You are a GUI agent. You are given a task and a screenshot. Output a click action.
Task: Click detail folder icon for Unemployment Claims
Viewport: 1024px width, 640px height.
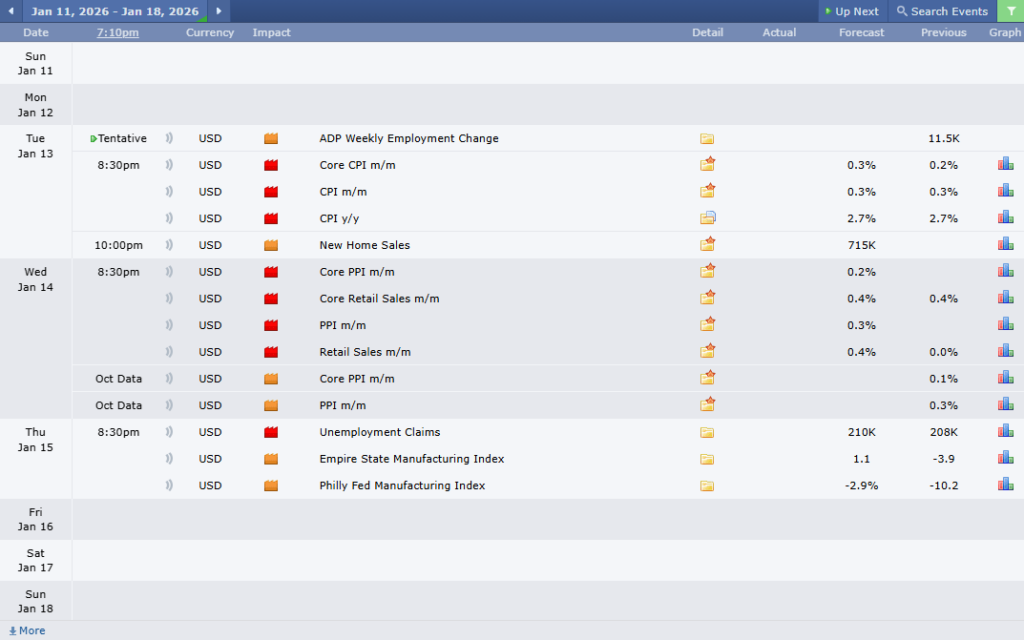click(x=707, y=432)
